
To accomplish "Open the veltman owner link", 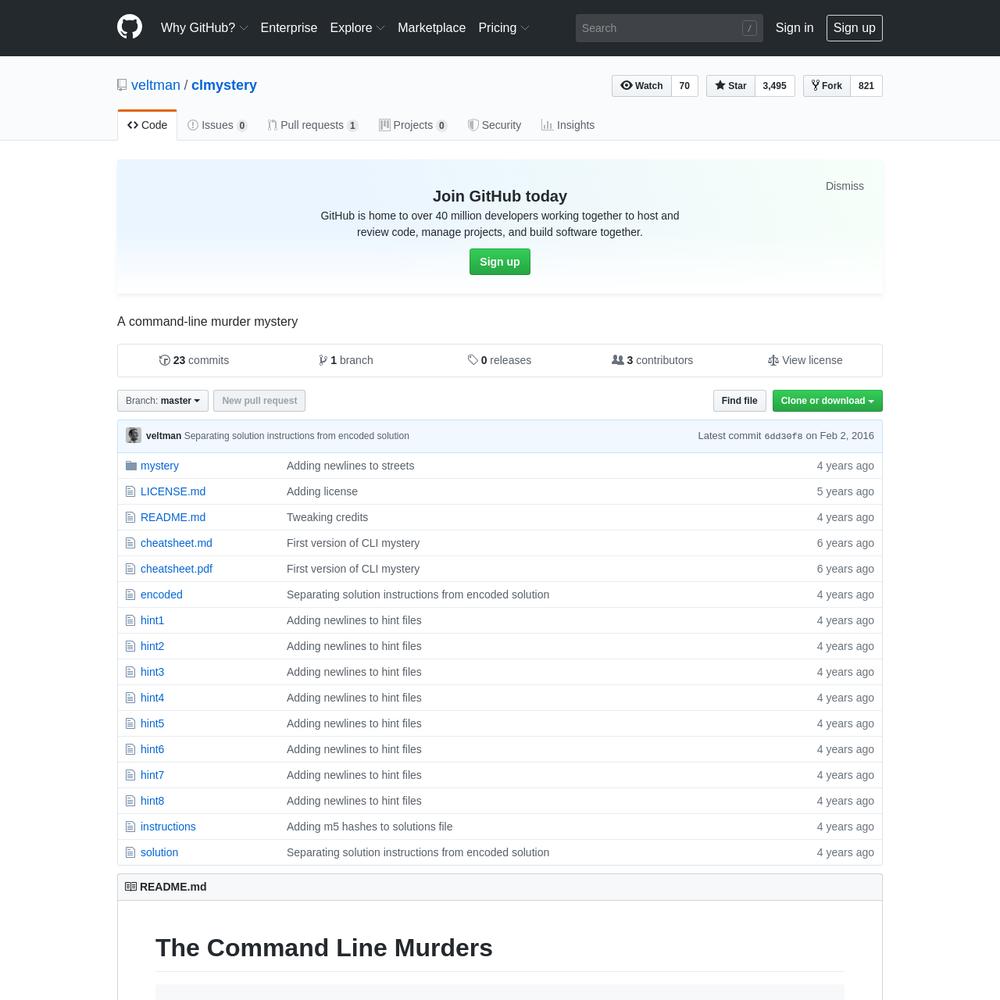I will [x=156, y=85].
